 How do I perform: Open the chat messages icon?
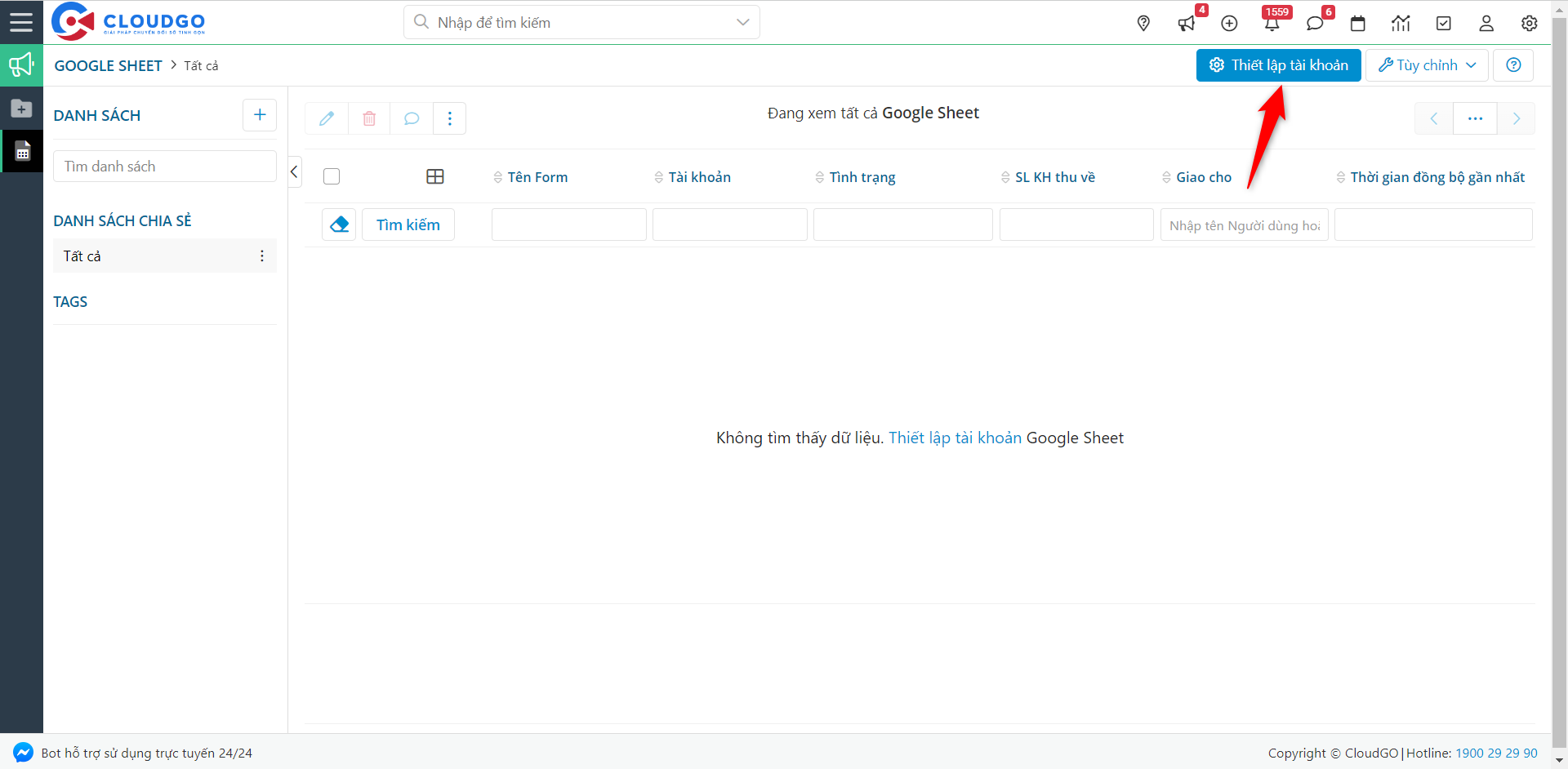1315,24
